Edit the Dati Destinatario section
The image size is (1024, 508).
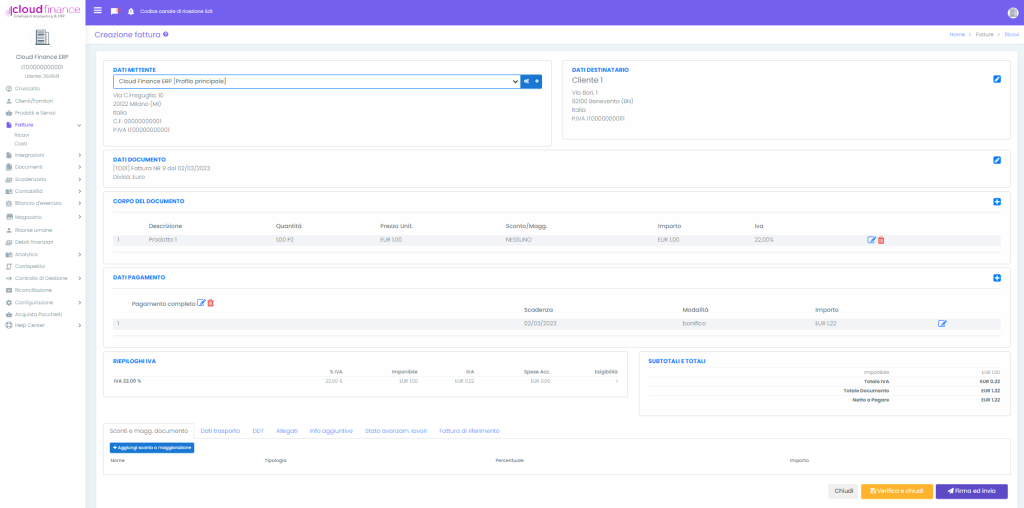[997, 79]
